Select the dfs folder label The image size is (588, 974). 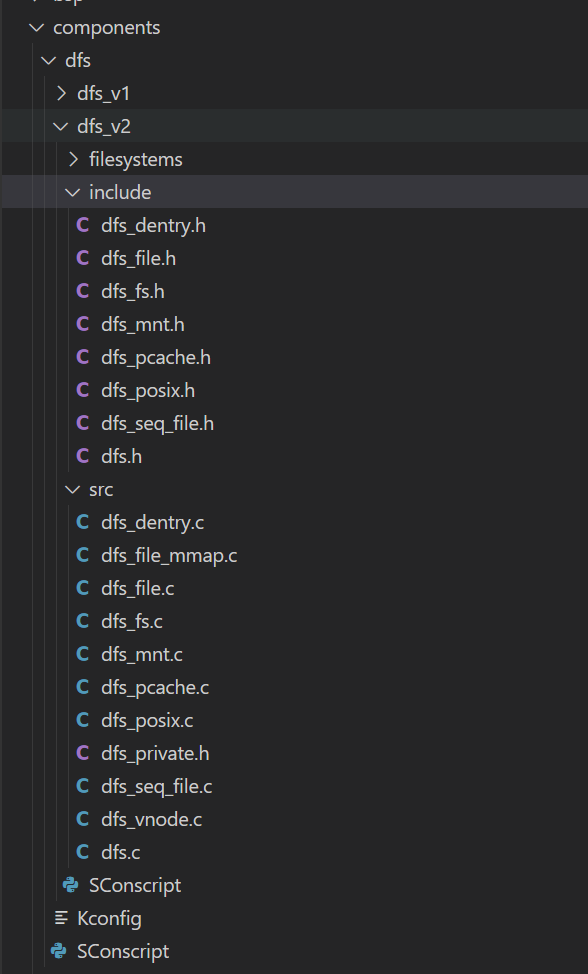coord(78,60)
